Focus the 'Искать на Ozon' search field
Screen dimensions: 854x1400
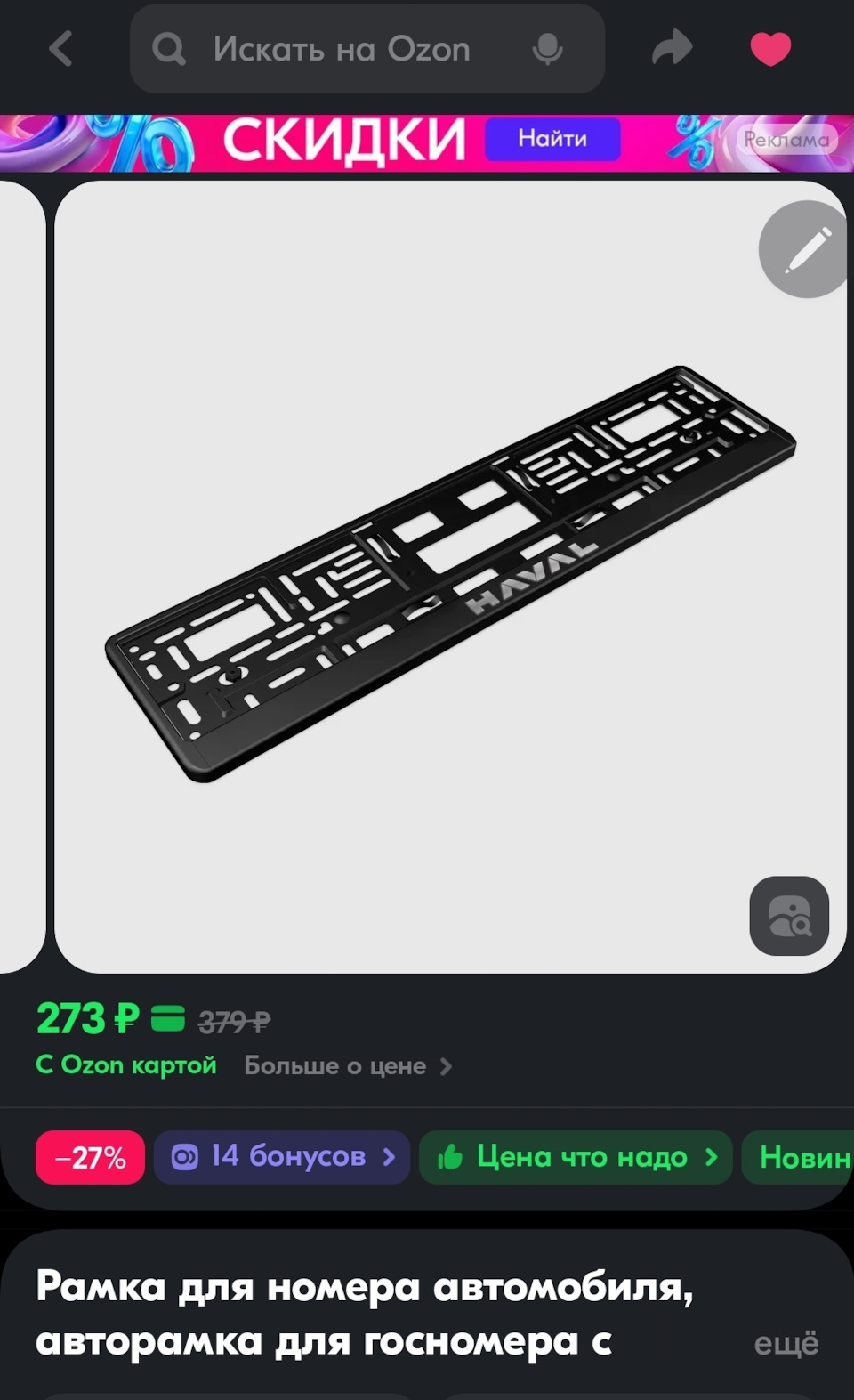367,49
